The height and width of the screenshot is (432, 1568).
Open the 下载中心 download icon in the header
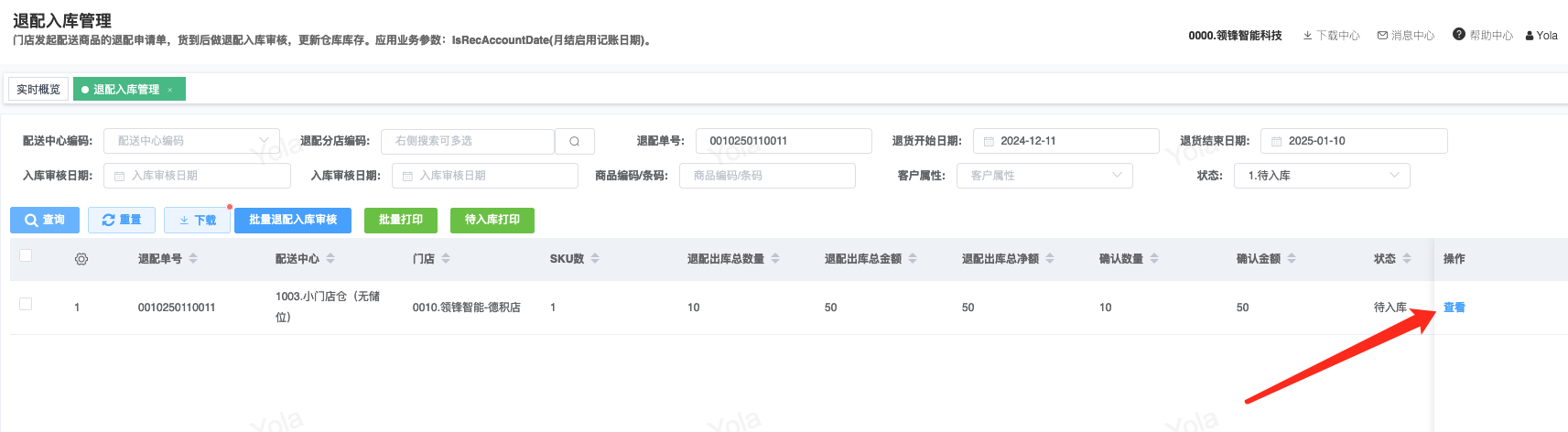(x=1308, y=36)
